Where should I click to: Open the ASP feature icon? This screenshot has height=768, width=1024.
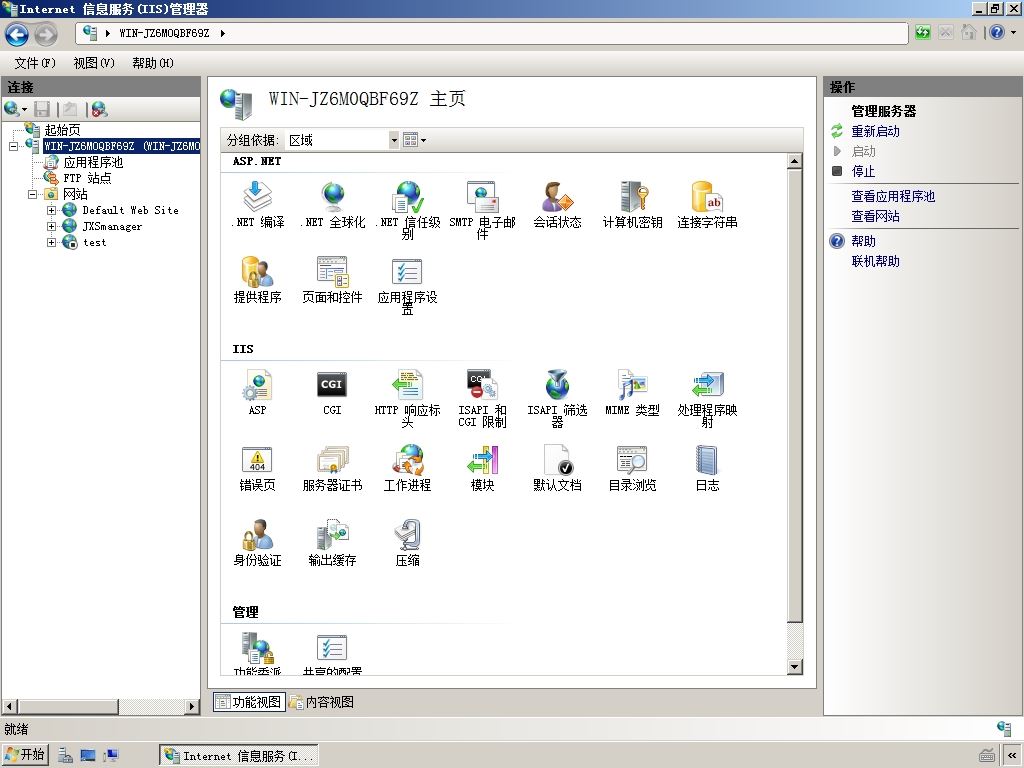[257, 392]
